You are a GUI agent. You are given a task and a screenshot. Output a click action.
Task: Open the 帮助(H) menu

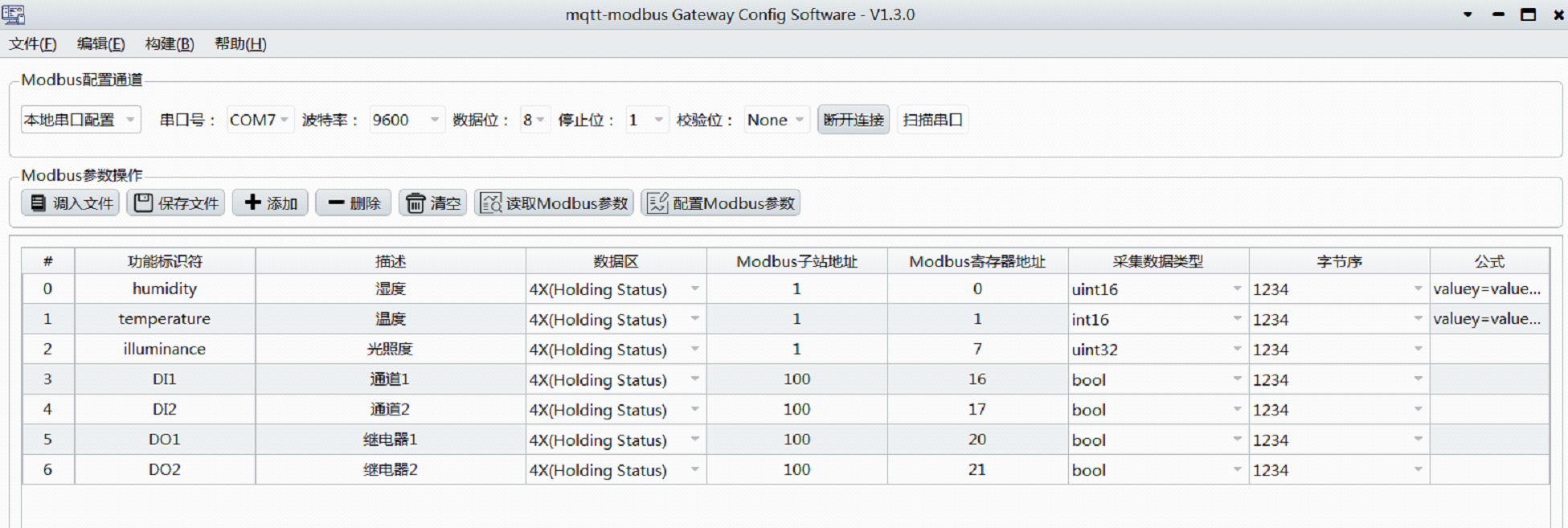pos(240,44)
